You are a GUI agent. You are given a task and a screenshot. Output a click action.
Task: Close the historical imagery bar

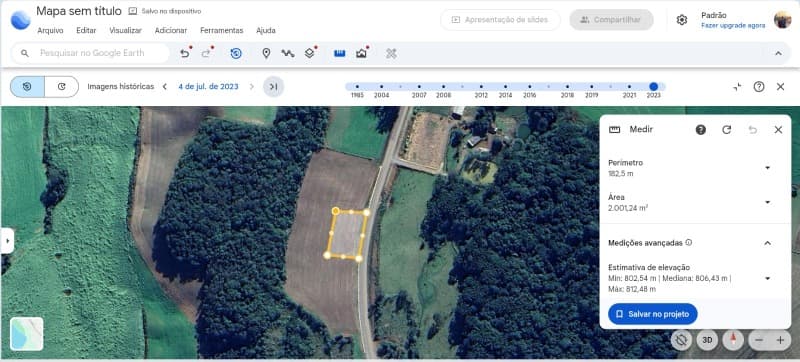pyautogui.click(x=781, y=87)
